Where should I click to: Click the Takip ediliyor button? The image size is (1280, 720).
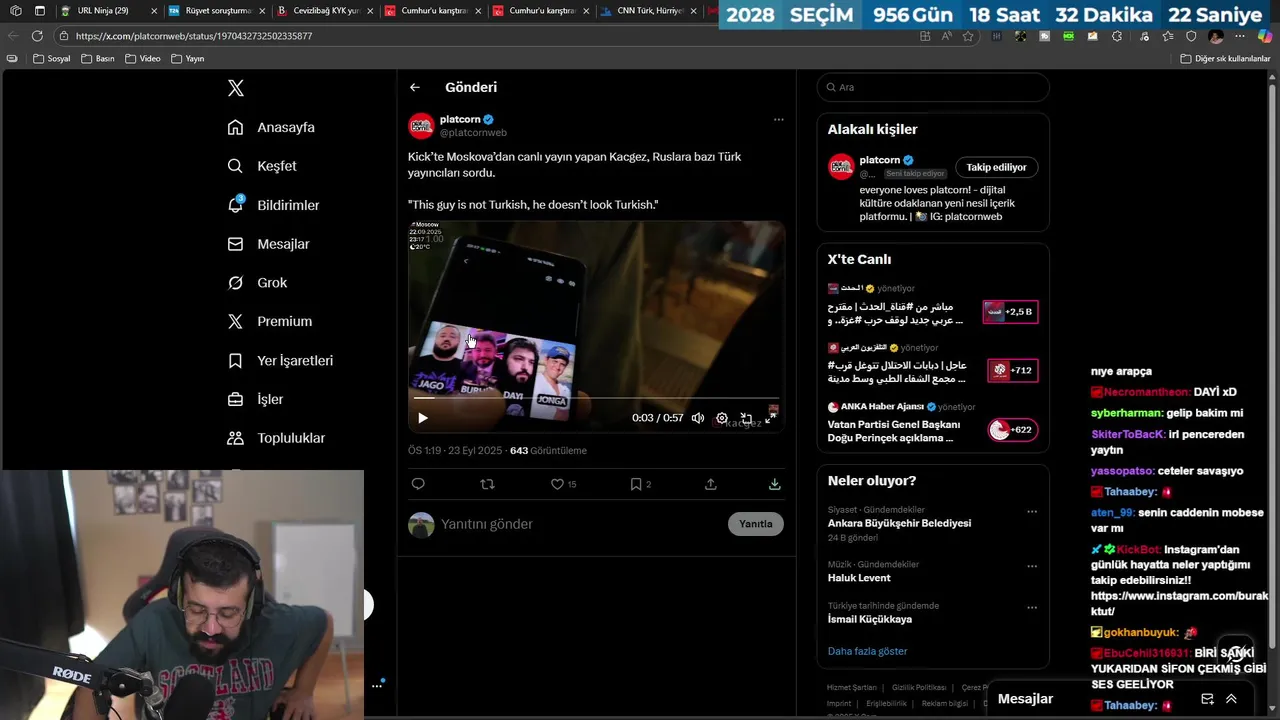[996, 167]
